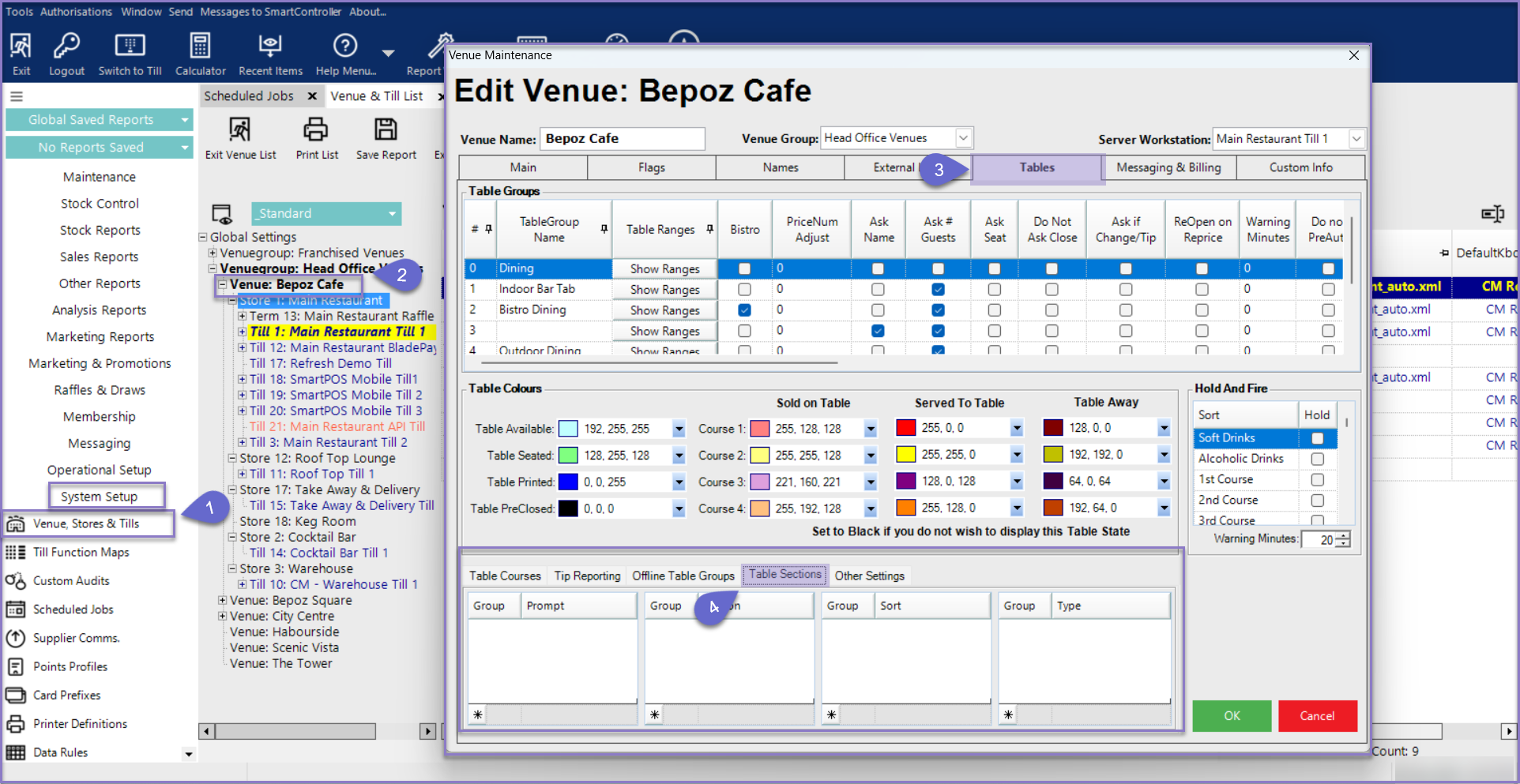Open the Other Settings sub-tab
The height and width of the screenshot is (784, 1520).
(869, 576)
